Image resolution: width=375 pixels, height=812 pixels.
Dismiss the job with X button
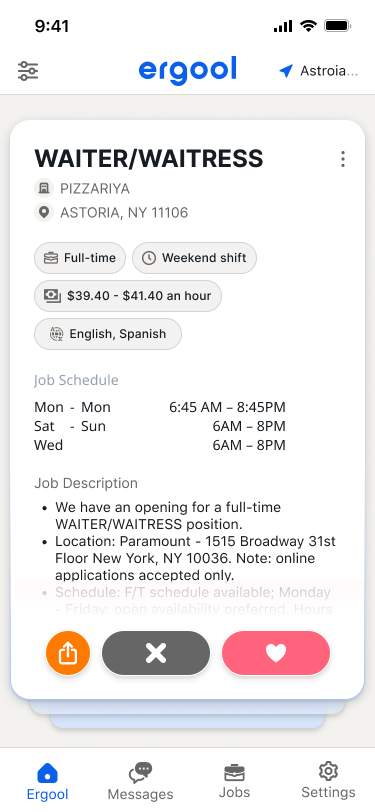tap(156, 654)
